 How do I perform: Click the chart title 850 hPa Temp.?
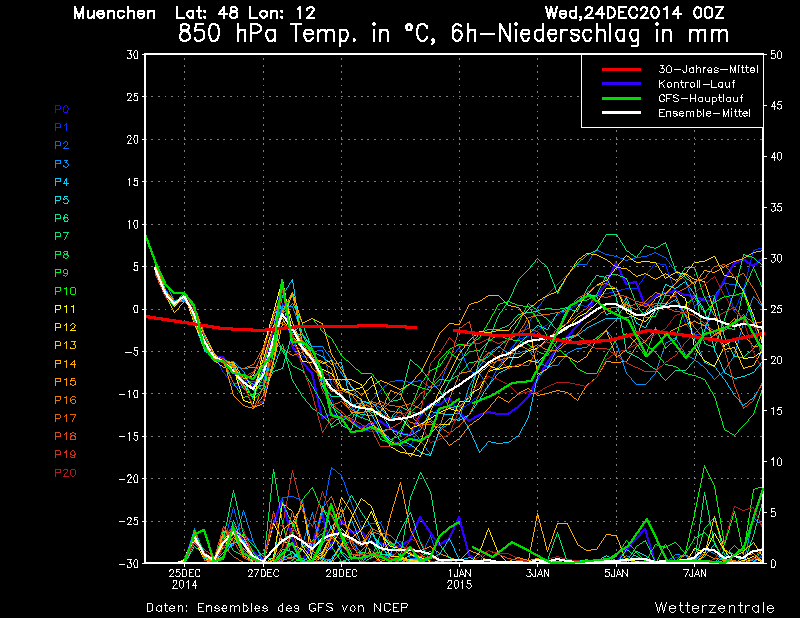click(x=454, y=34)
